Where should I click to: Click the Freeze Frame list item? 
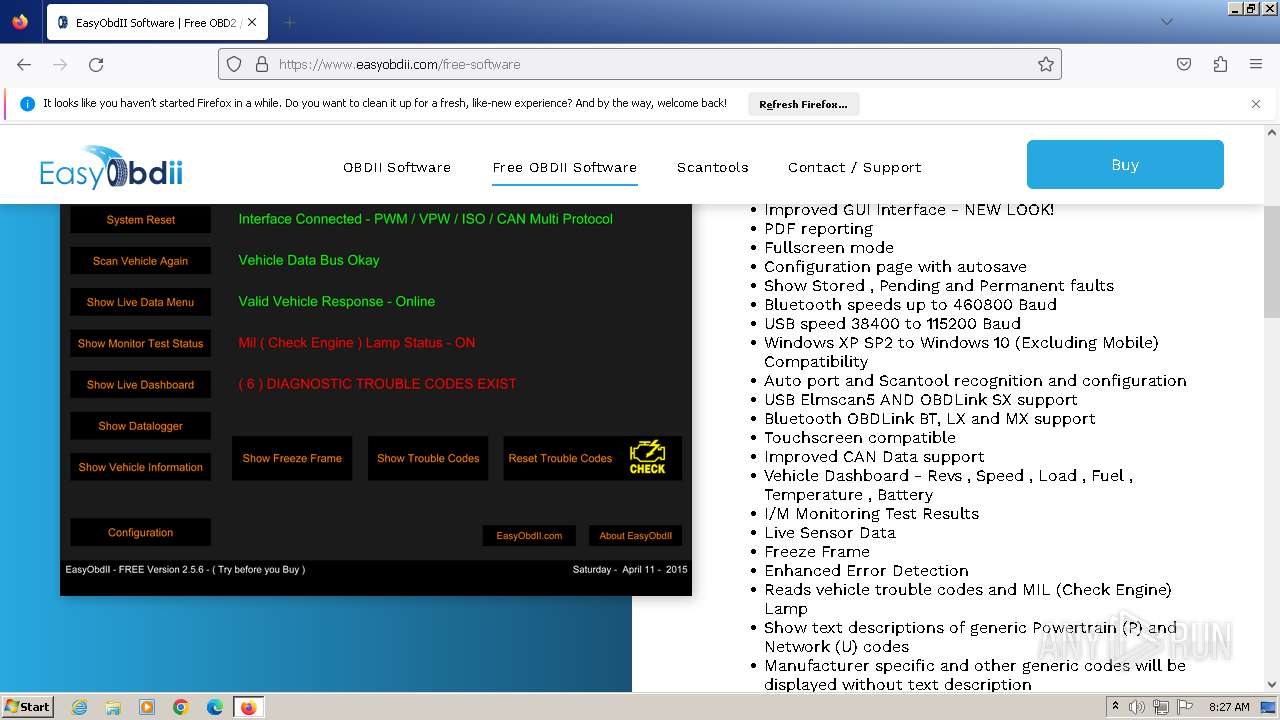(x=817, y=551)
